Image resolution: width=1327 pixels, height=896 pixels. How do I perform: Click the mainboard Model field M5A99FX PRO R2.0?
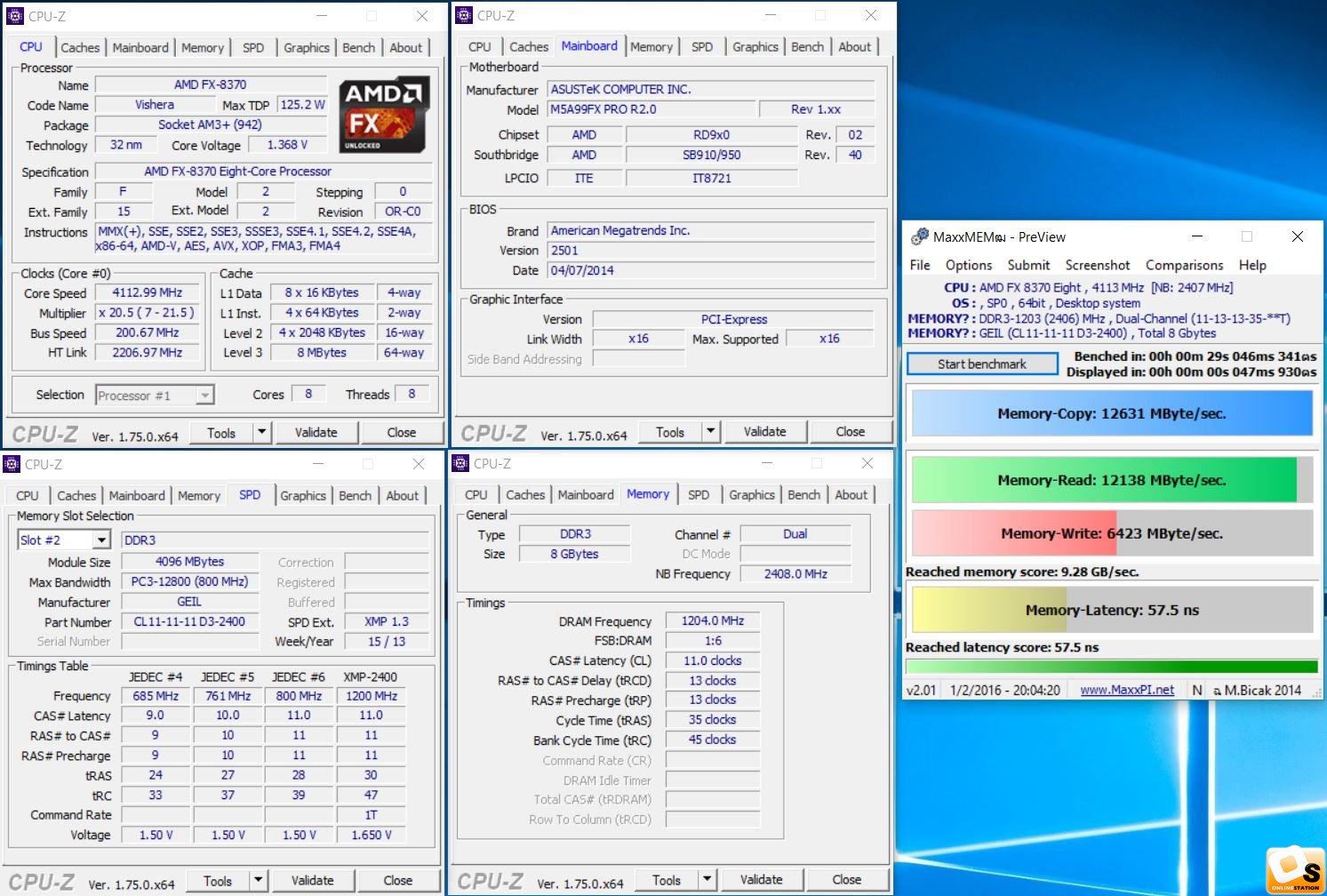point(652,109)
